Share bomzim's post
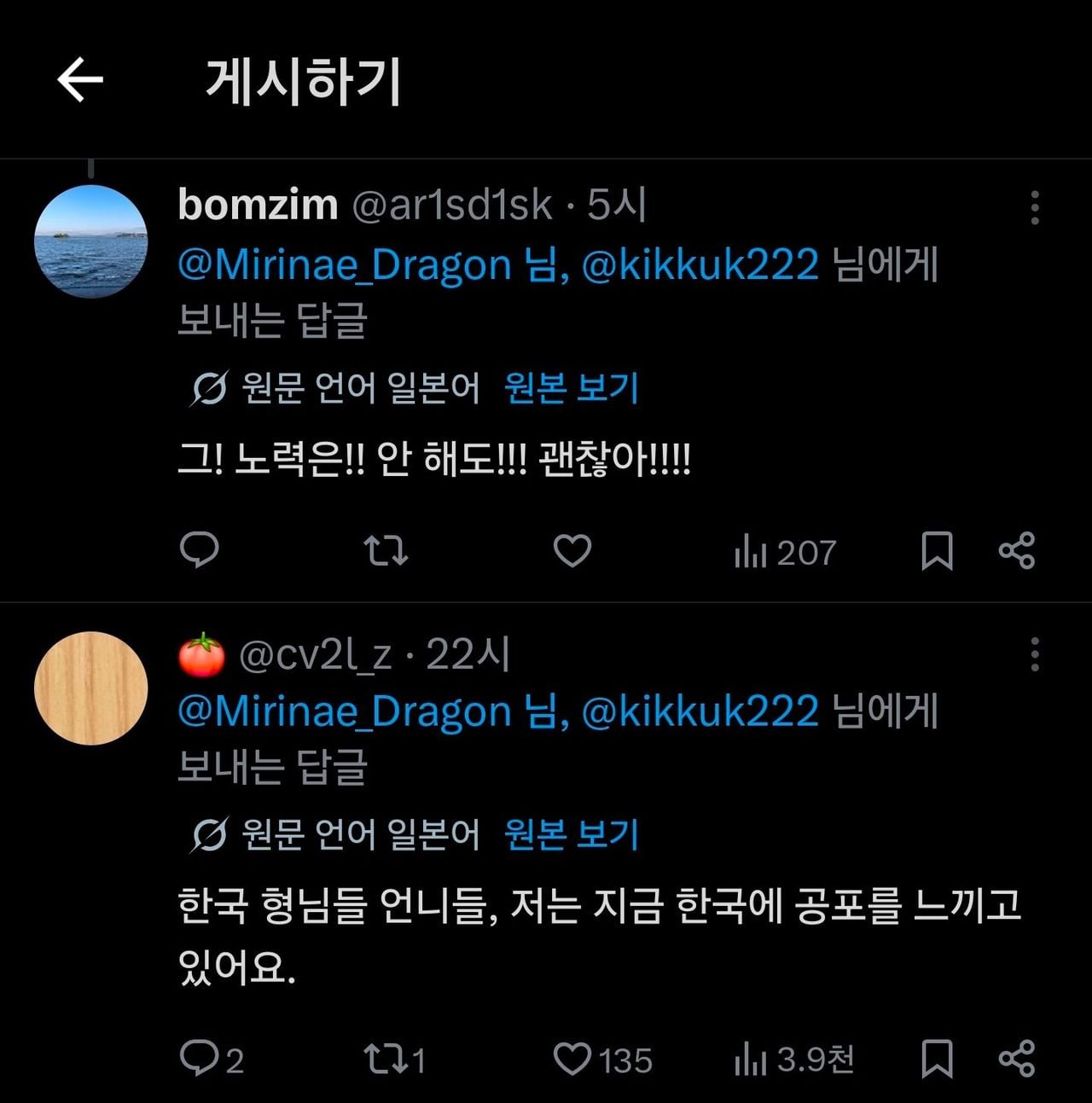The width and height of the screenshot is (1092, 1103). pos(1017,551)
